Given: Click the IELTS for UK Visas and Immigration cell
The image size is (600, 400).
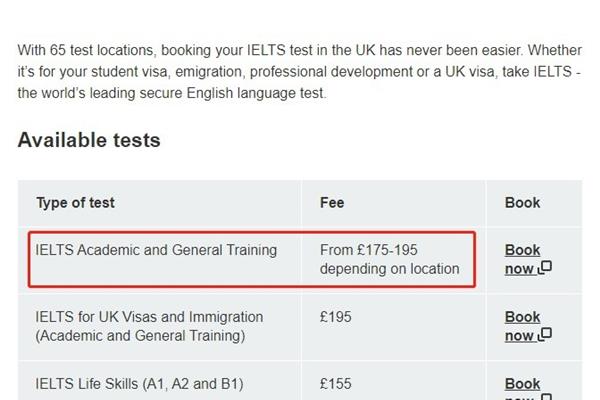Looking at the screenshot, I should (149, 326).
